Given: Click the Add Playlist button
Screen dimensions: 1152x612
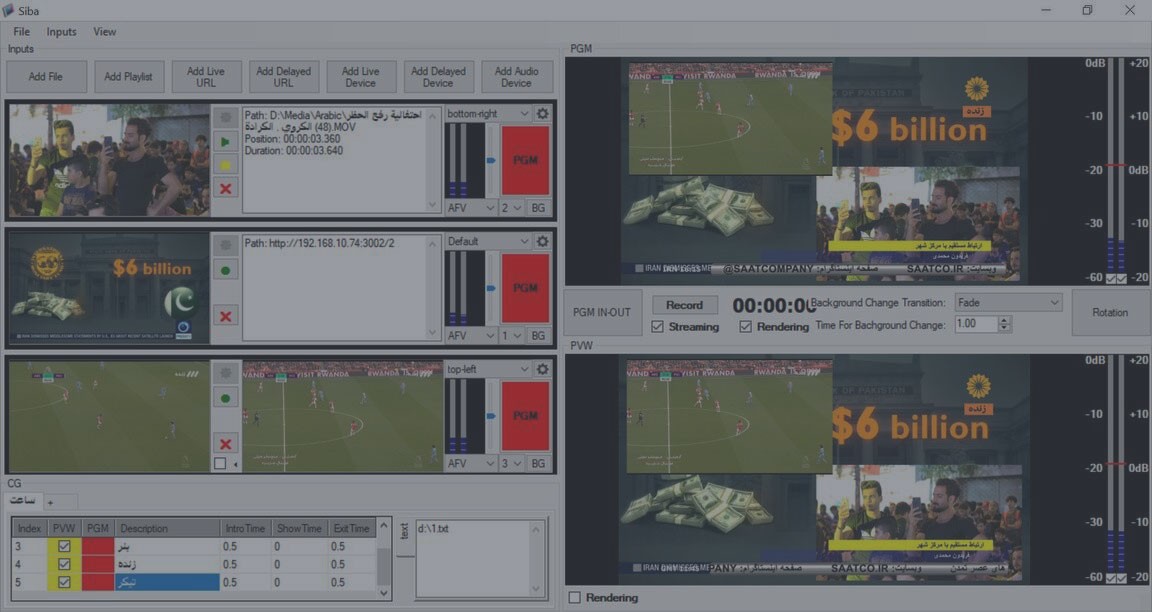Looking at the screenshot, I should tap(128, 77).
